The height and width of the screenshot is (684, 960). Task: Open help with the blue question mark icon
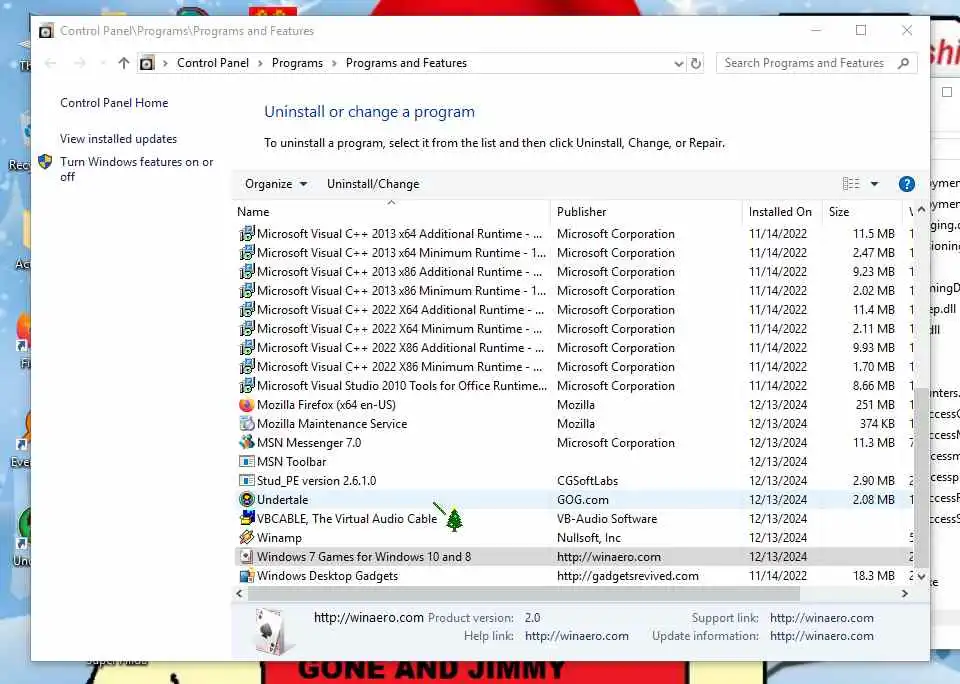coord(907,184)
